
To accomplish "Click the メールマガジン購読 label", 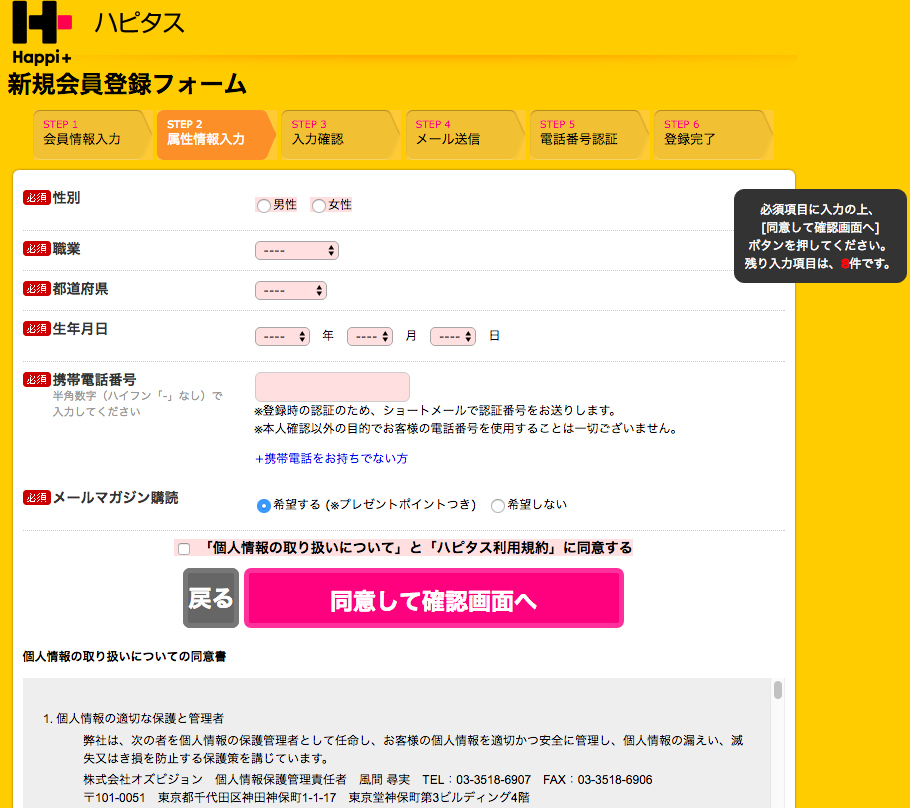I will [x=115, y=498].
